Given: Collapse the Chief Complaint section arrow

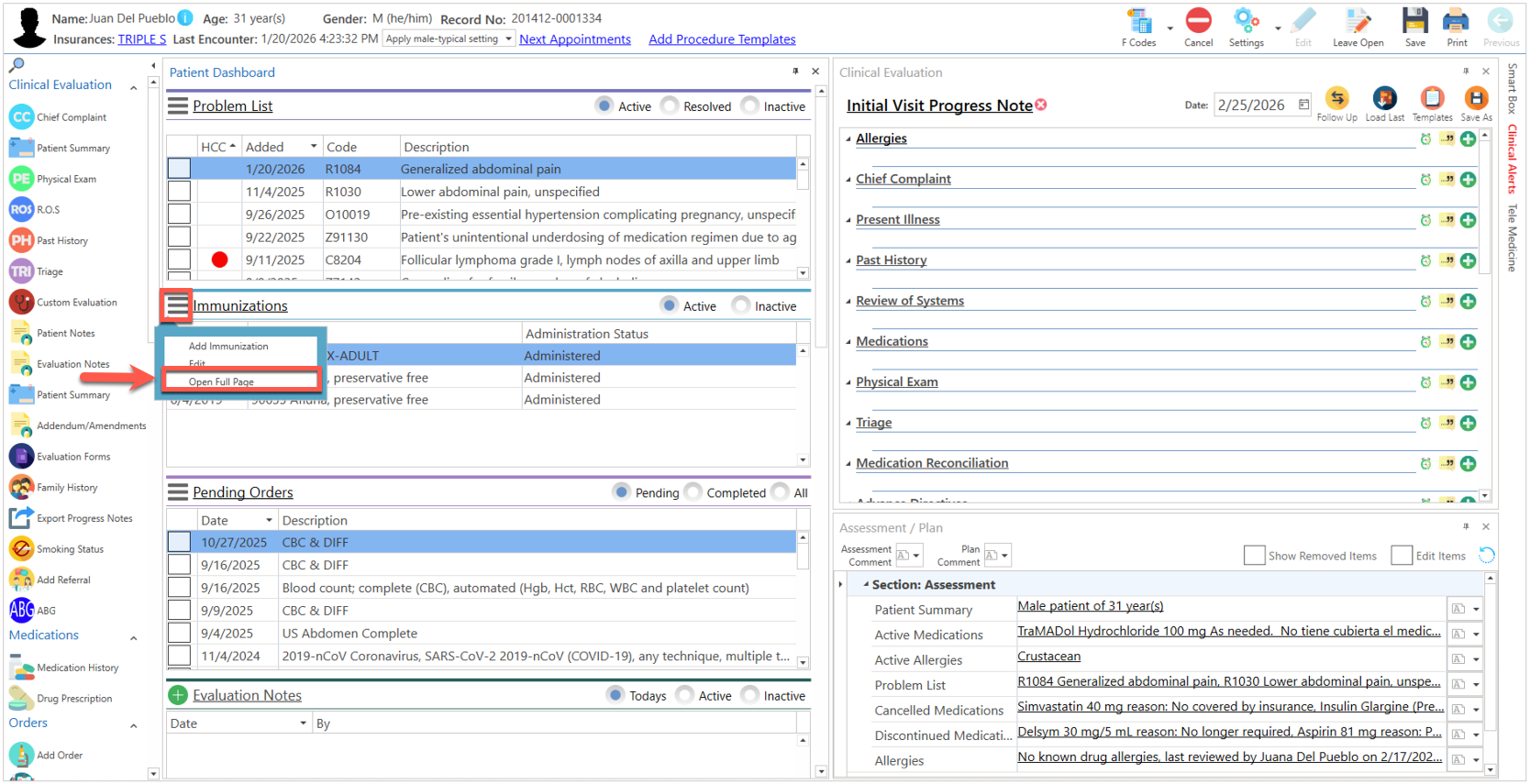Looking at the screenshot, I should [848, 180].
